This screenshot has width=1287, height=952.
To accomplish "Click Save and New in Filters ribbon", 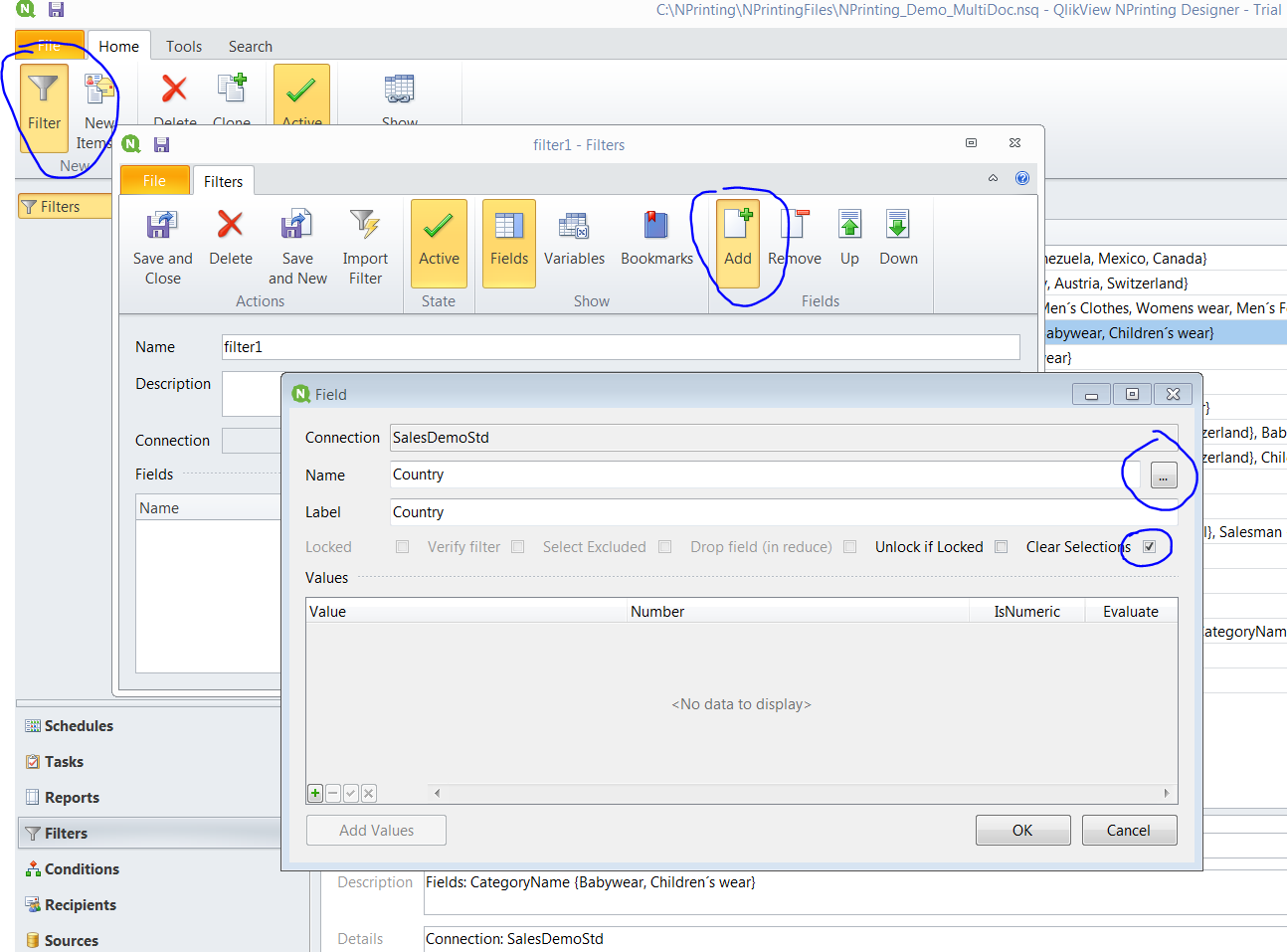I will pyautogui.click(x=297, y=245).
